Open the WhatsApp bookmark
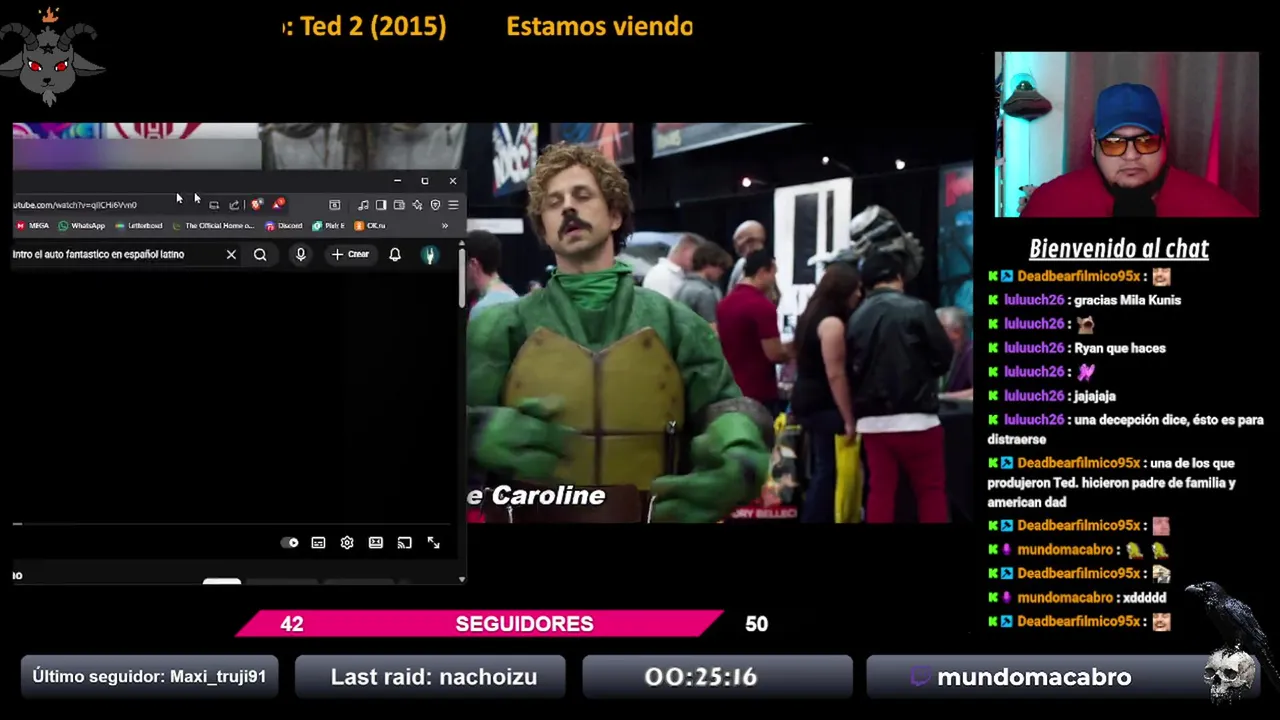 point(82,226)
